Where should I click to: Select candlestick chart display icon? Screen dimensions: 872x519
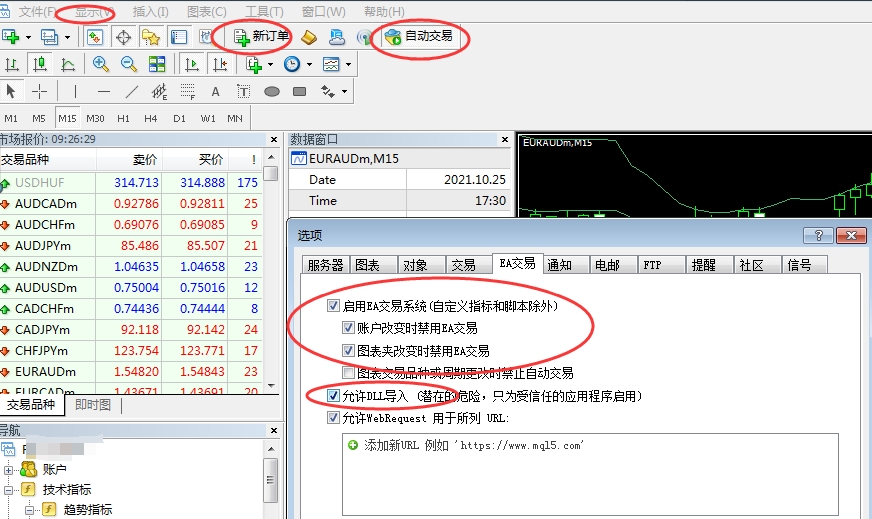[39, 65]
